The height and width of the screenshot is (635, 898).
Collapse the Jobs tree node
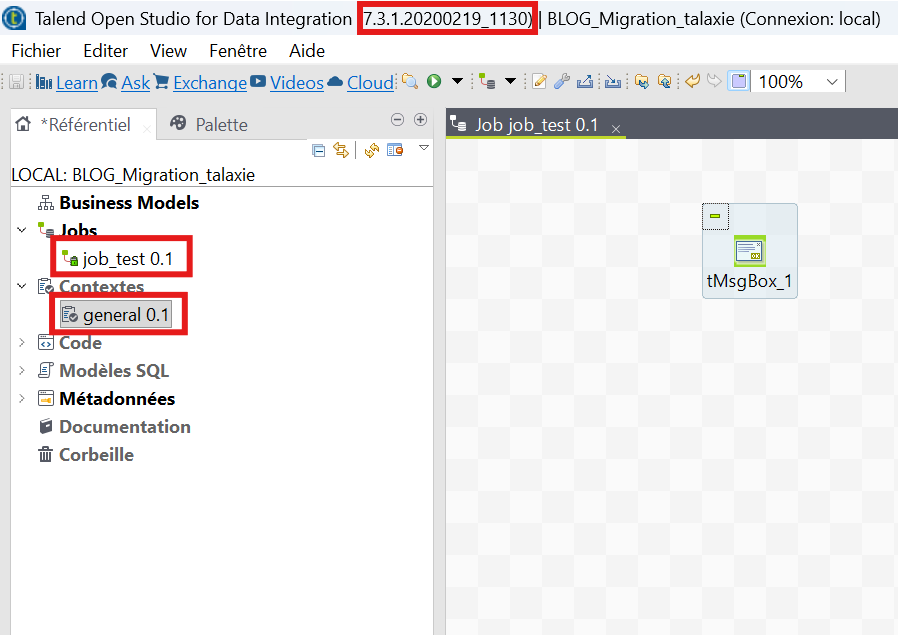[22, 231]
